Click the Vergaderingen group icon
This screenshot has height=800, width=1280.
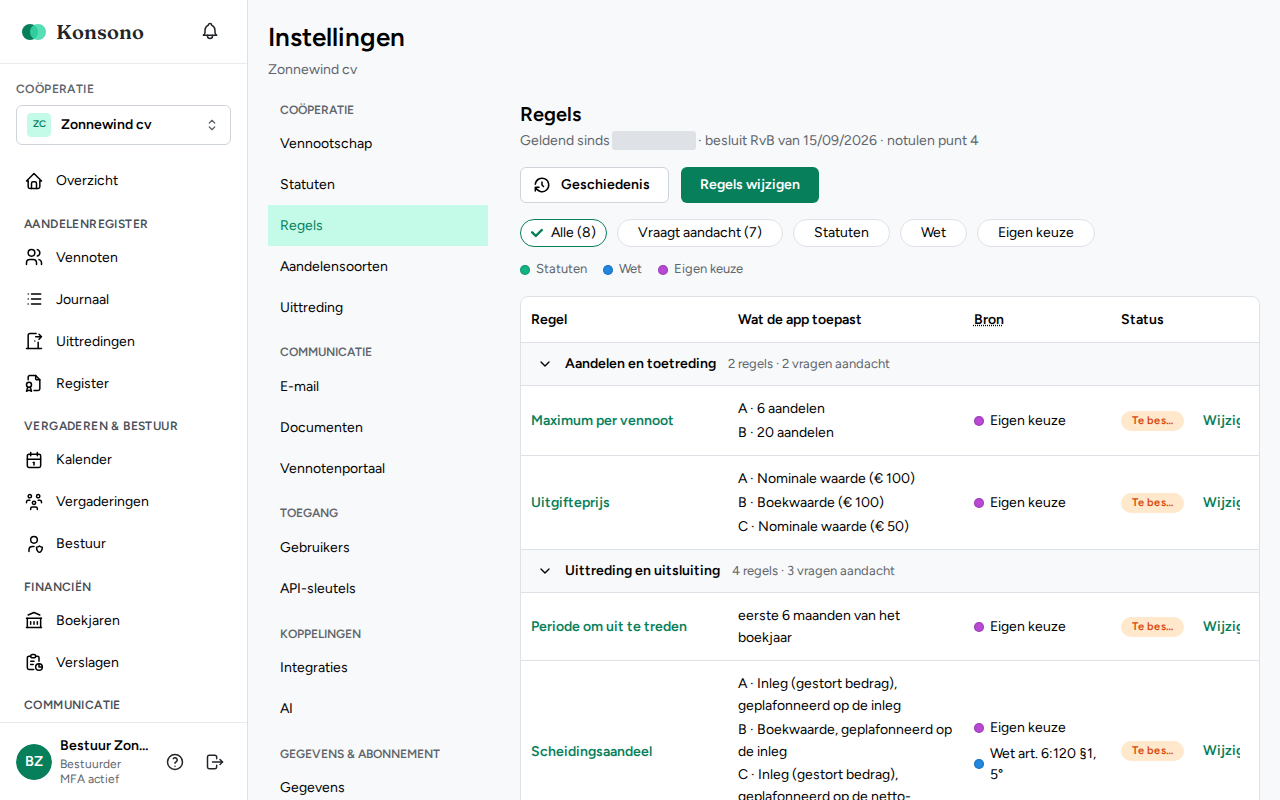[x=35, y=502]
